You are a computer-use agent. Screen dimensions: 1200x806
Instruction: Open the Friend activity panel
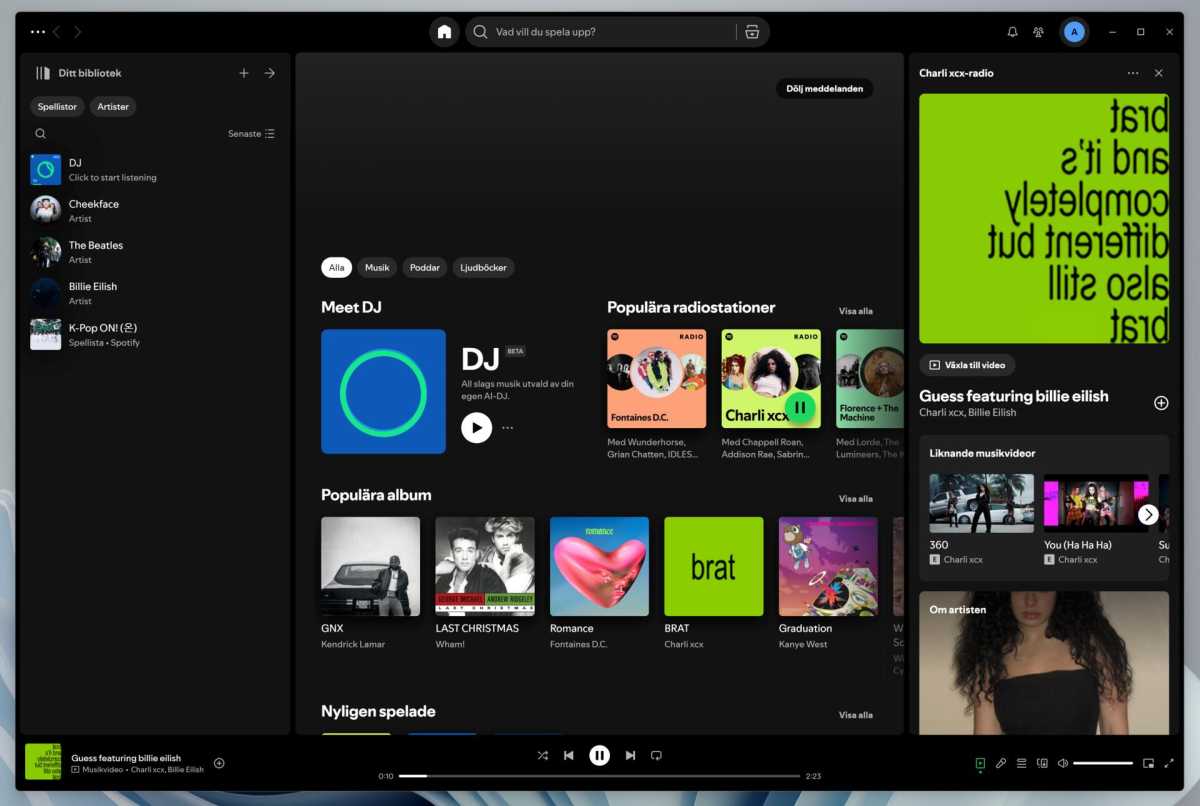[x=1039, y=31]
